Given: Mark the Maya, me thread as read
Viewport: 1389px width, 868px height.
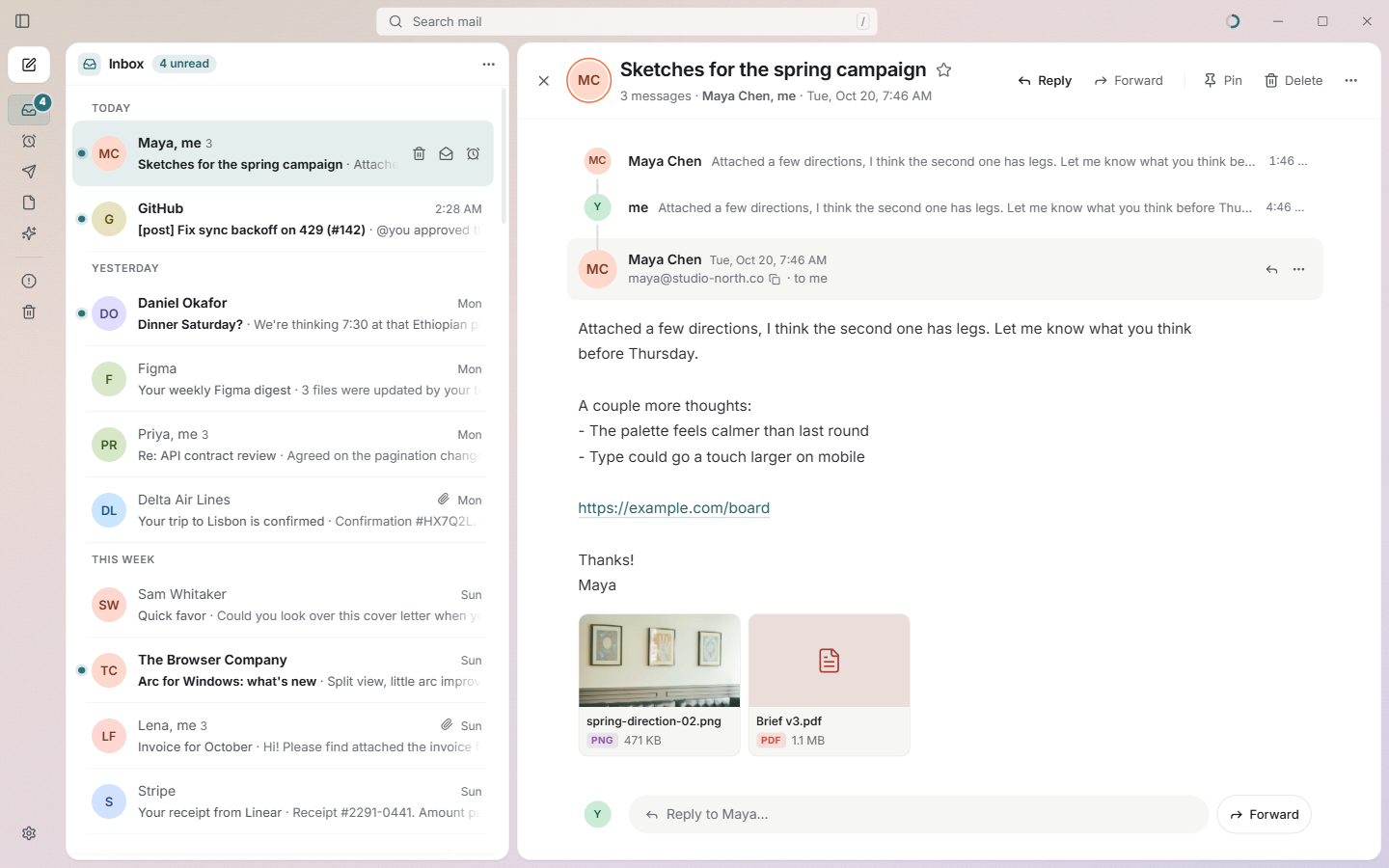Looking at the screenshot, I should 446,153.
